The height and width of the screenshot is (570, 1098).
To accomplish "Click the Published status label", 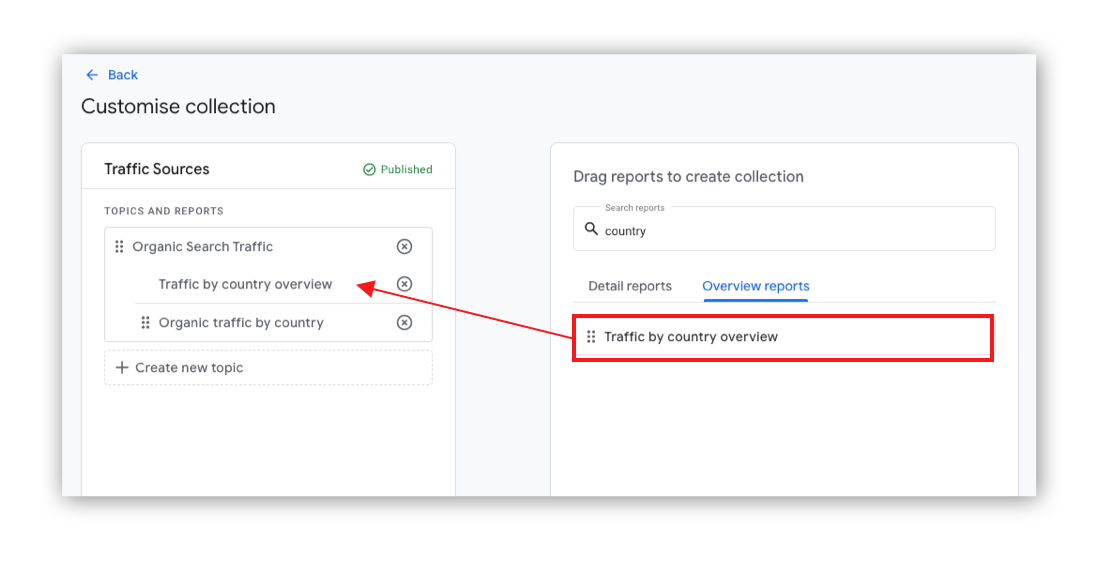I will [x=406, y=169].
